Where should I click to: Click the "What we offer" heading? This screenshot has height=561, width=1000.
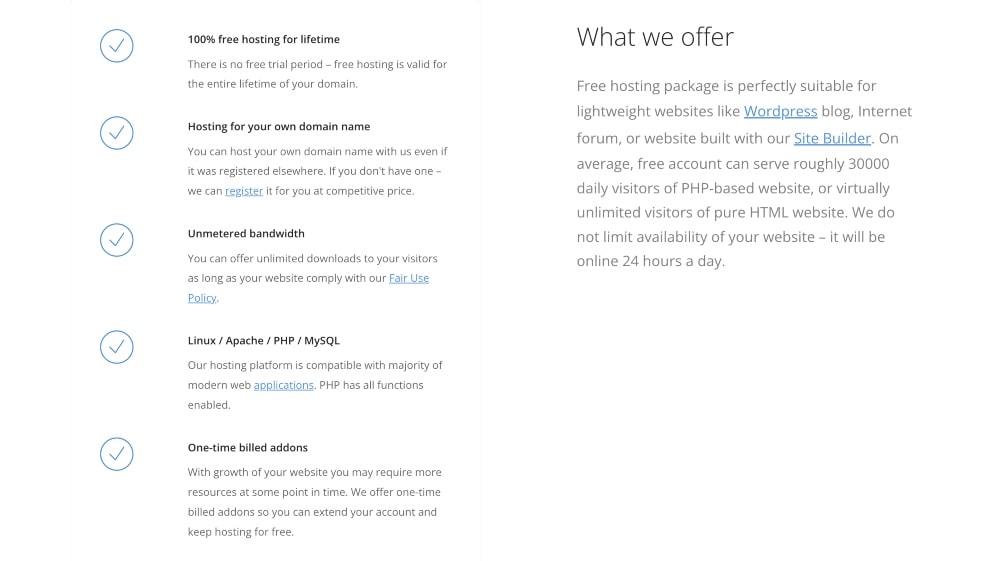click(x=655, y=37)
